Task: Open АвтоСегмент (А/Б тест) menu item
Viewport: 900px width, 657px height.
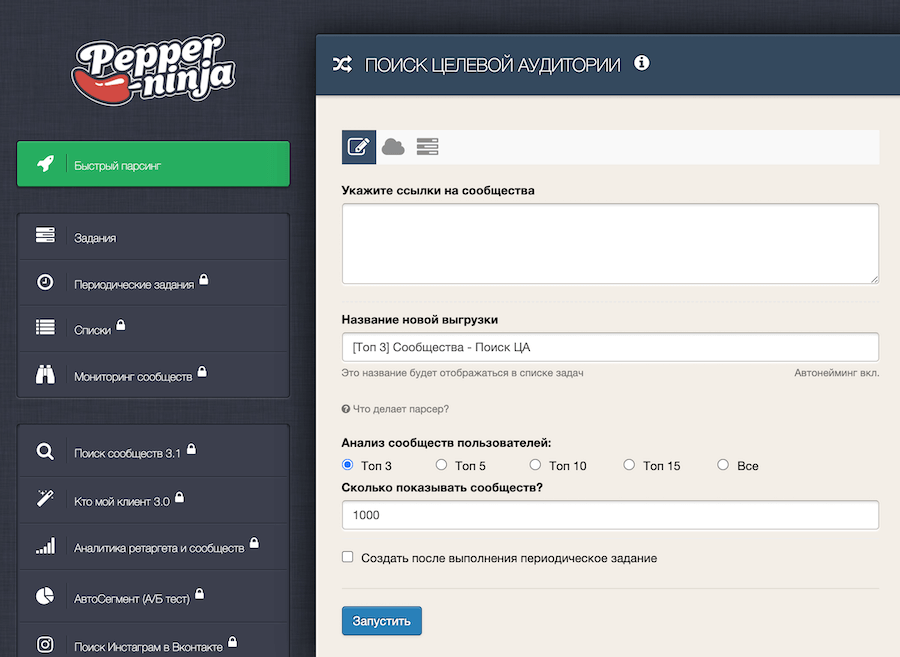Action: click(x=153, y=597)
